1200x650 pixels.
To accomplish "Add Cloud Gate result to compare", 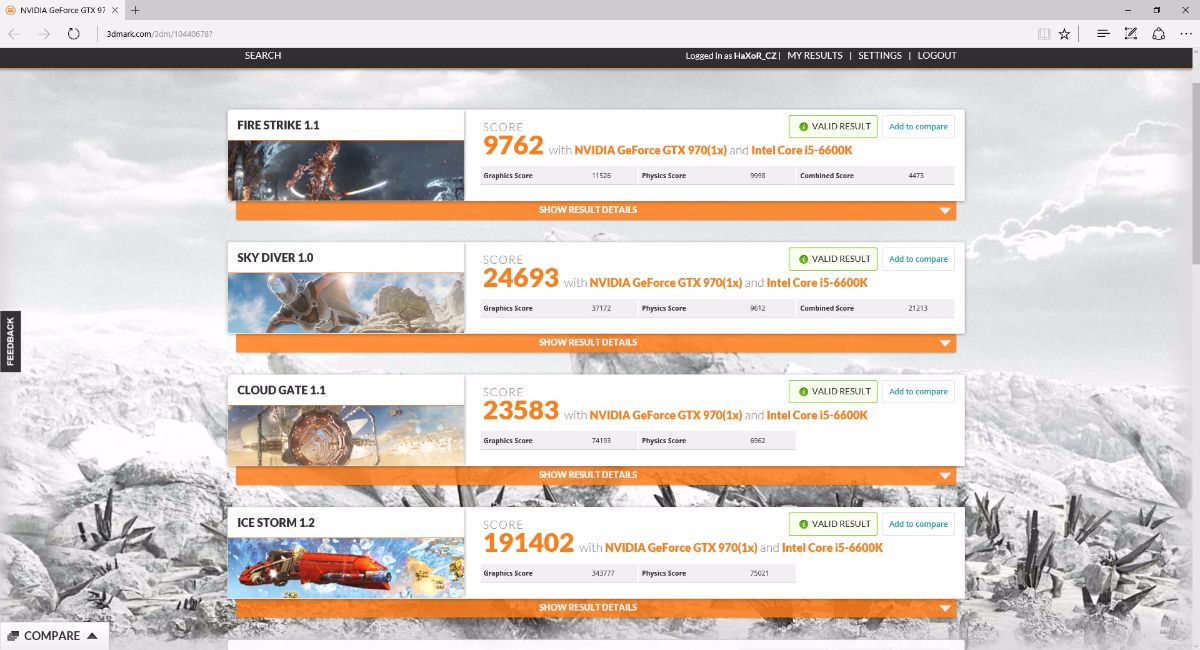I will (918, 392).
